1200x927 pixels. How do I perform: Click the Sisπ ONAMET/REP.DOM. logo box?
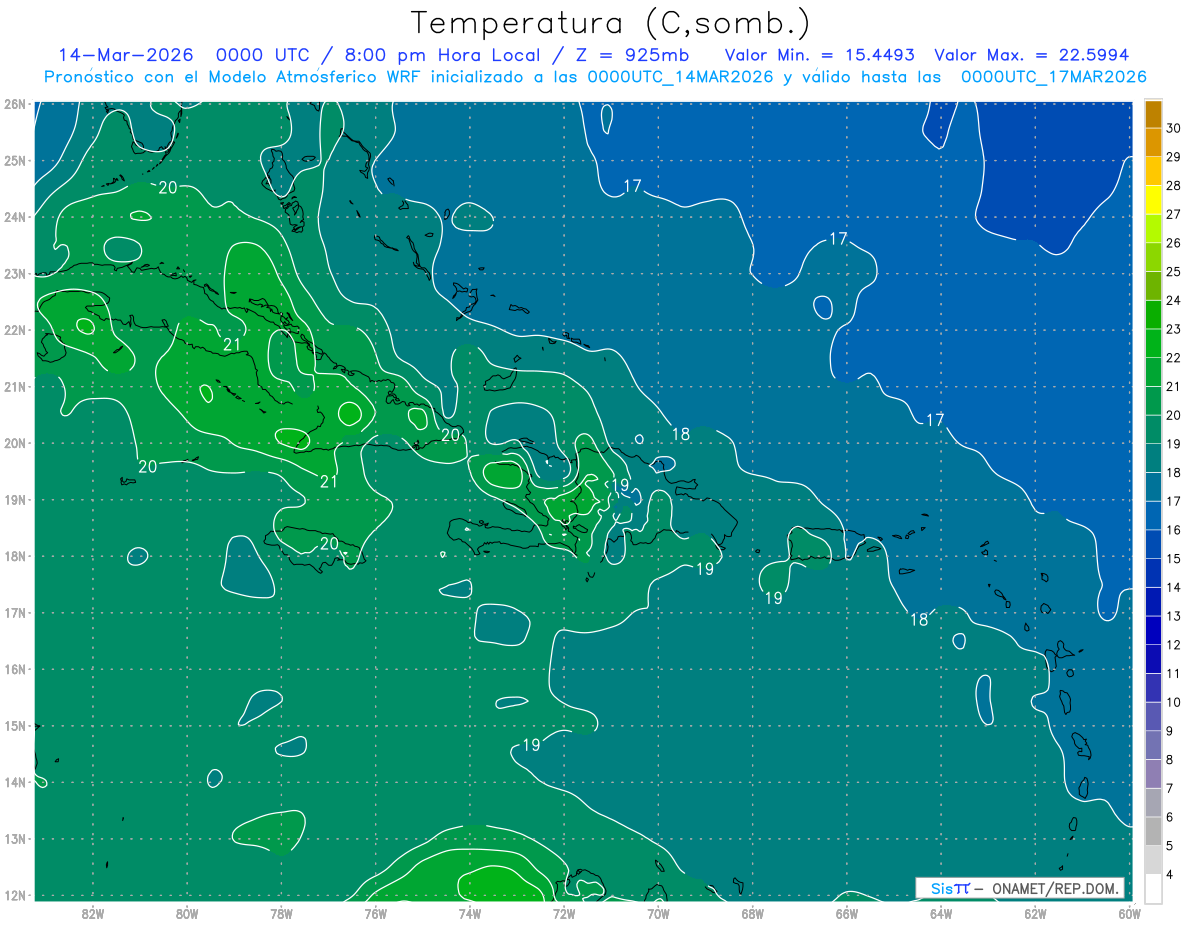point(1020,888)
